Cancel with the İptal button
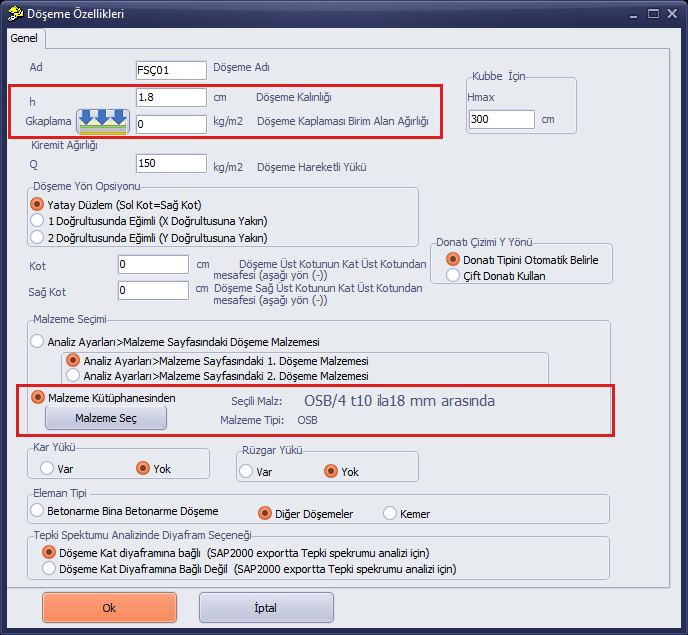 coord(266,608)
